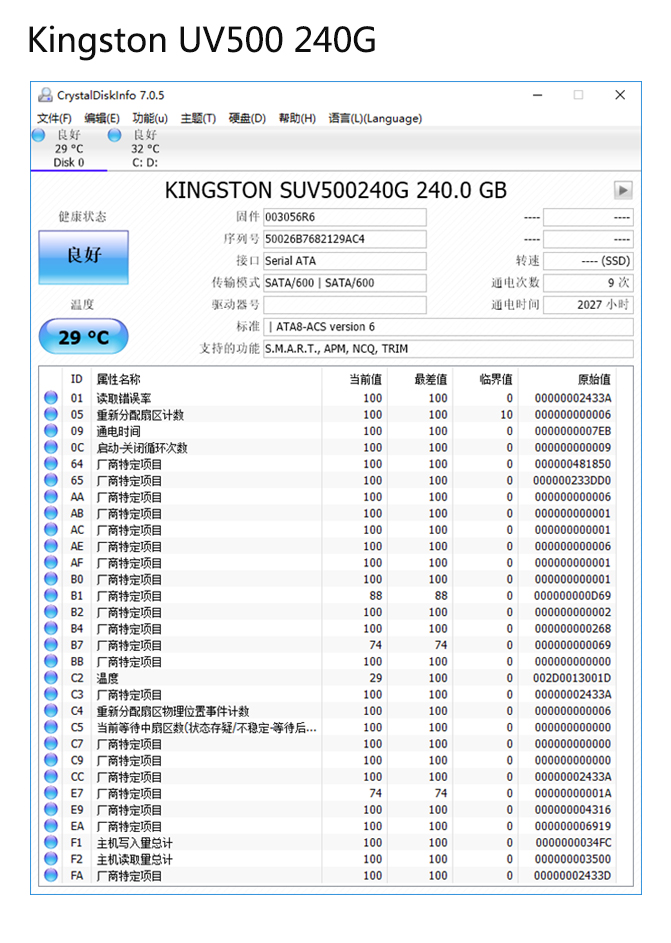Click the 良好 health status button

(84, 257)
